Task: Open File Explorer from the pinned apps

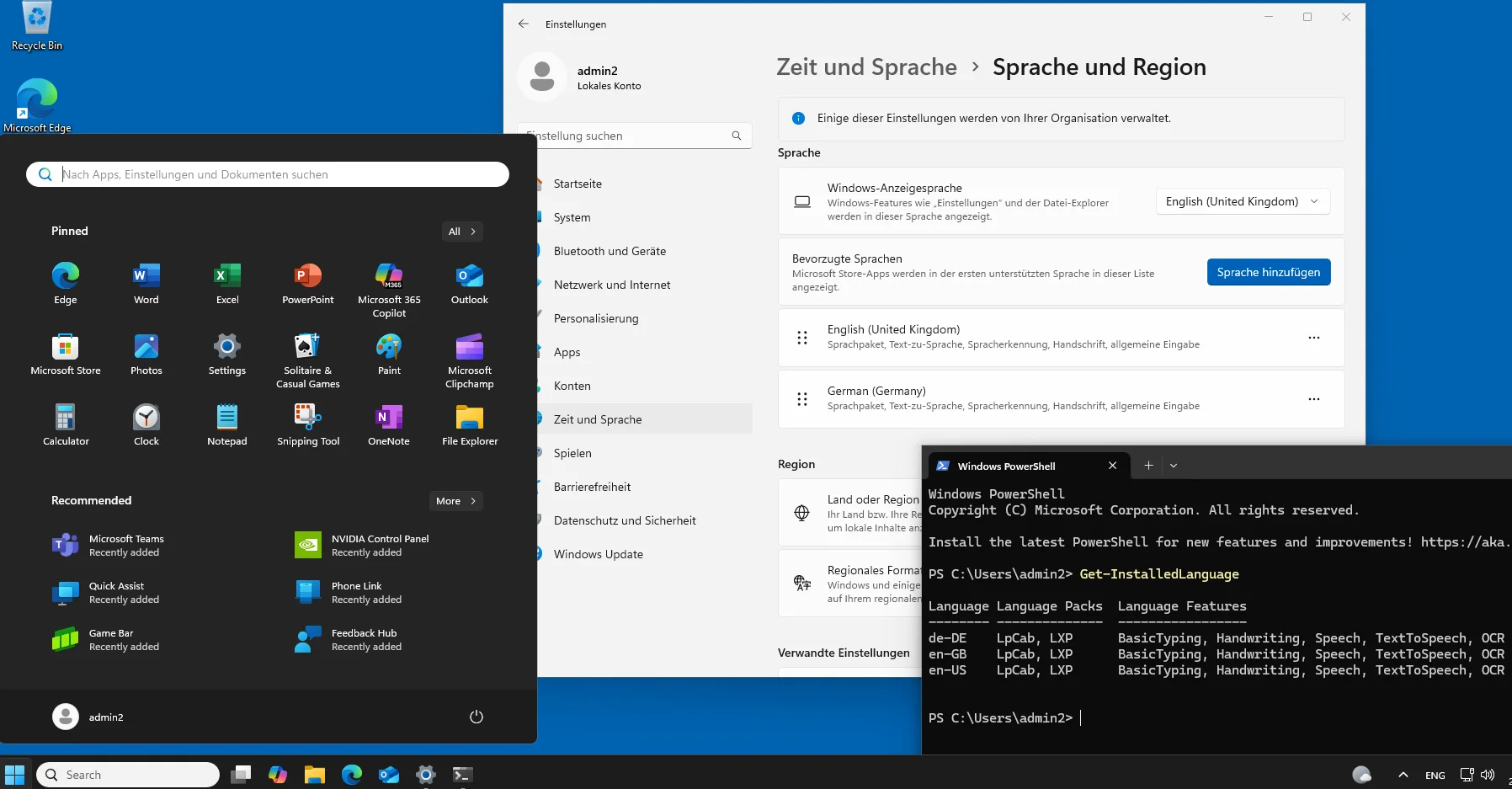Action: pyautogui.click(x=470, y=424)
